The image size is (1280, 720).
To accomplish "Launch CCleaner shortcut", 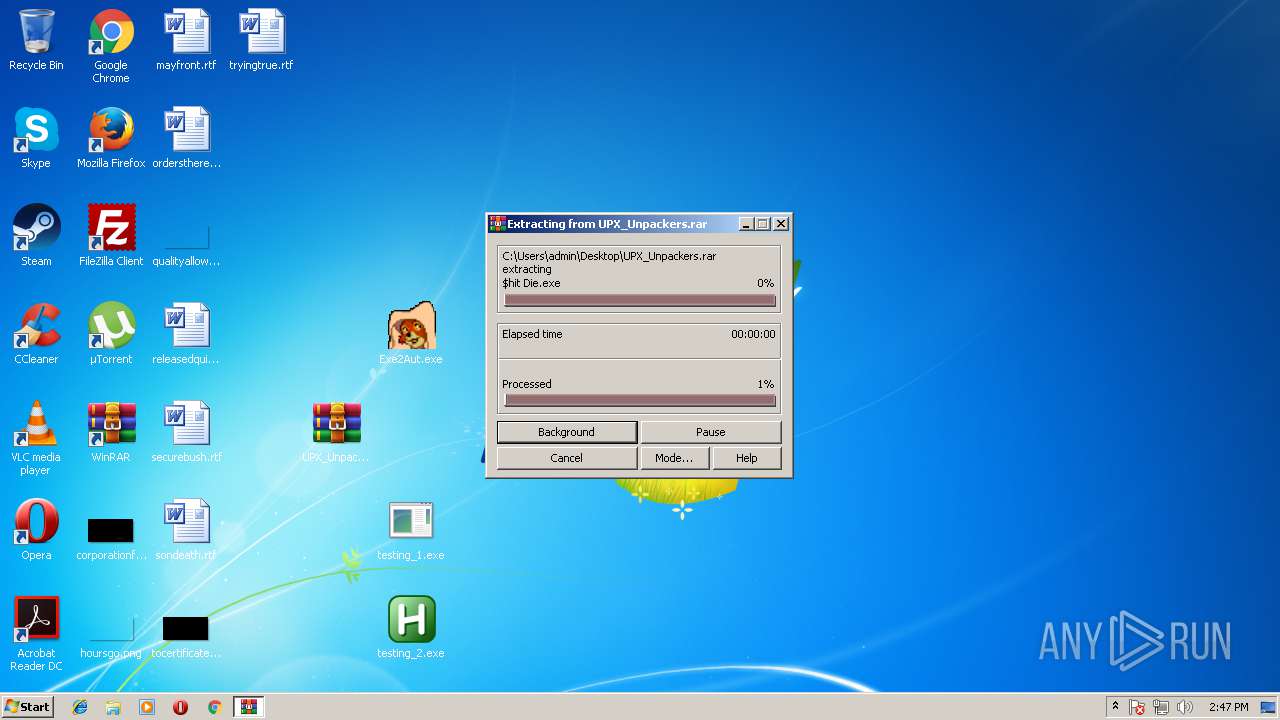I will (x=36, y=334).
